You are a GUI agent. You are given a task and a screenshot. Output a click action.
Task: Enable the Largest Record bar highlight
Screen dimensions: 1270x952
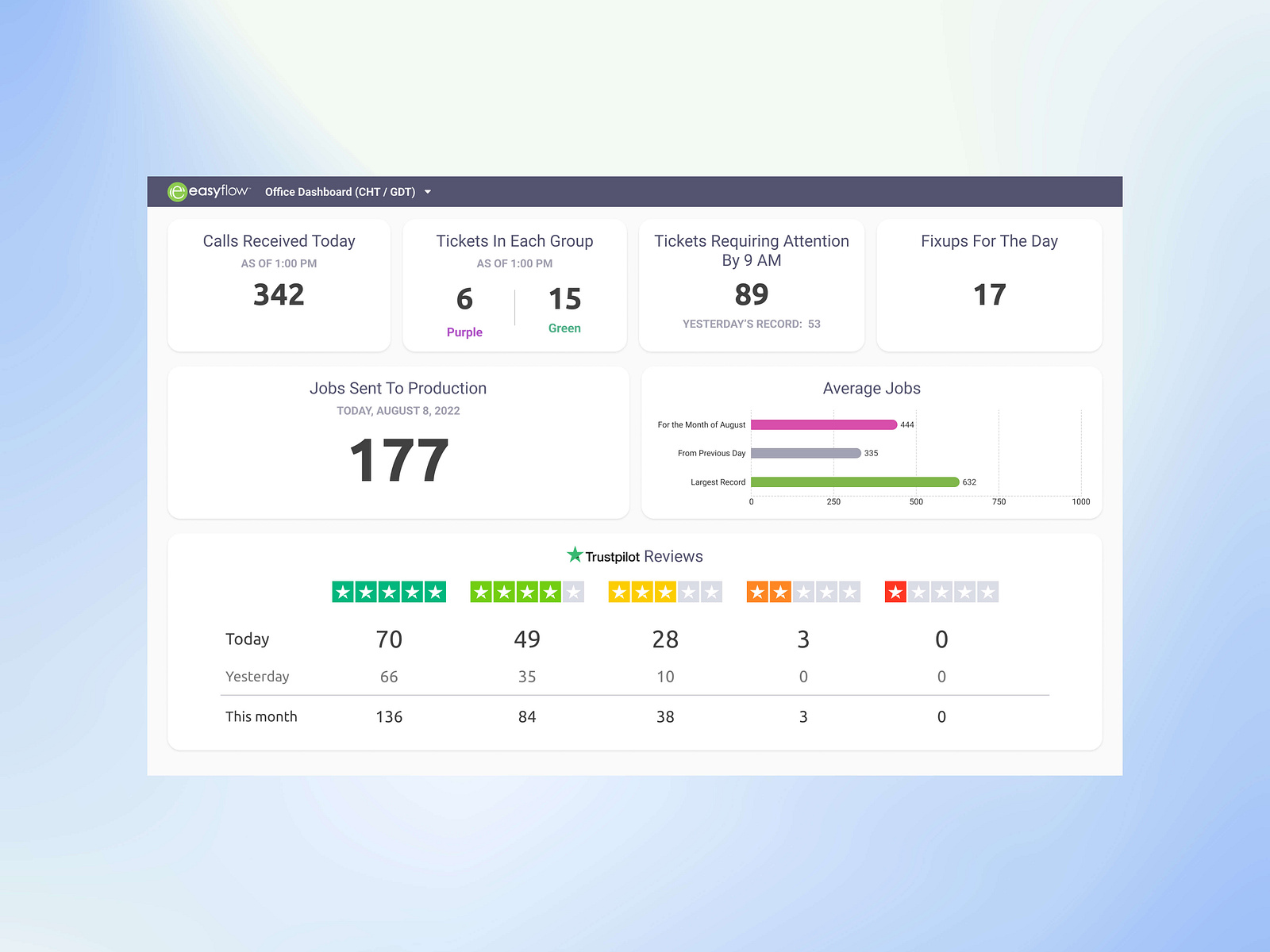853,482
